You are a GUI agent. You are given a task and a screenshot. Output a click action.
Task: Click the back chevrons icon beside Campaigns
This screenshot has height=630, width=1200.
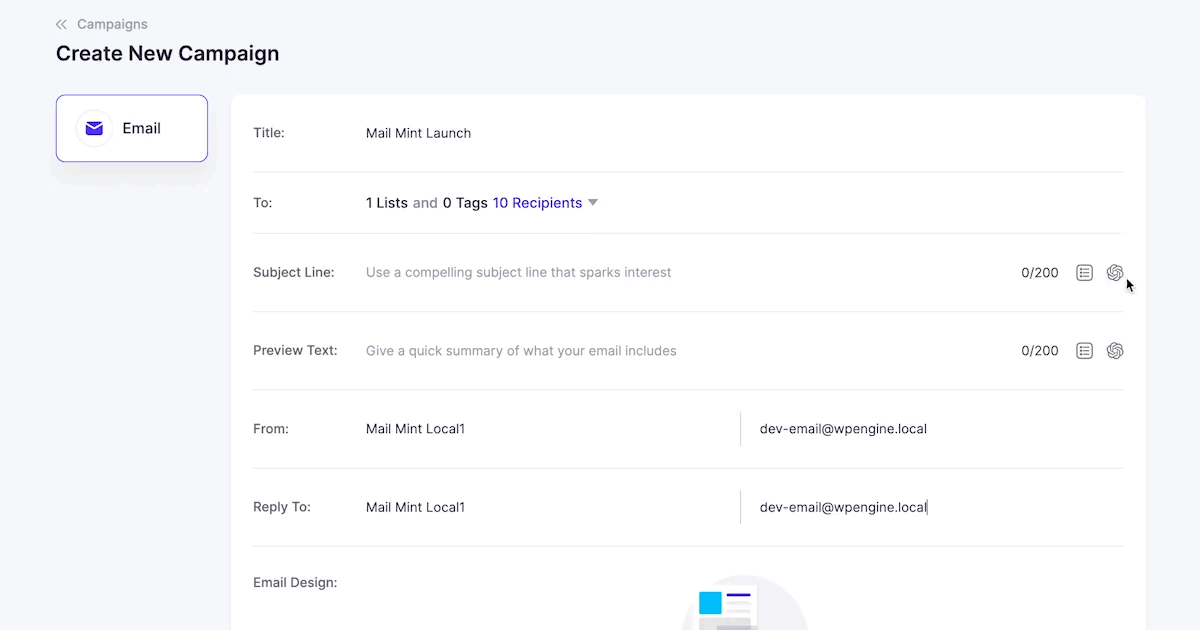coord(62,24)
